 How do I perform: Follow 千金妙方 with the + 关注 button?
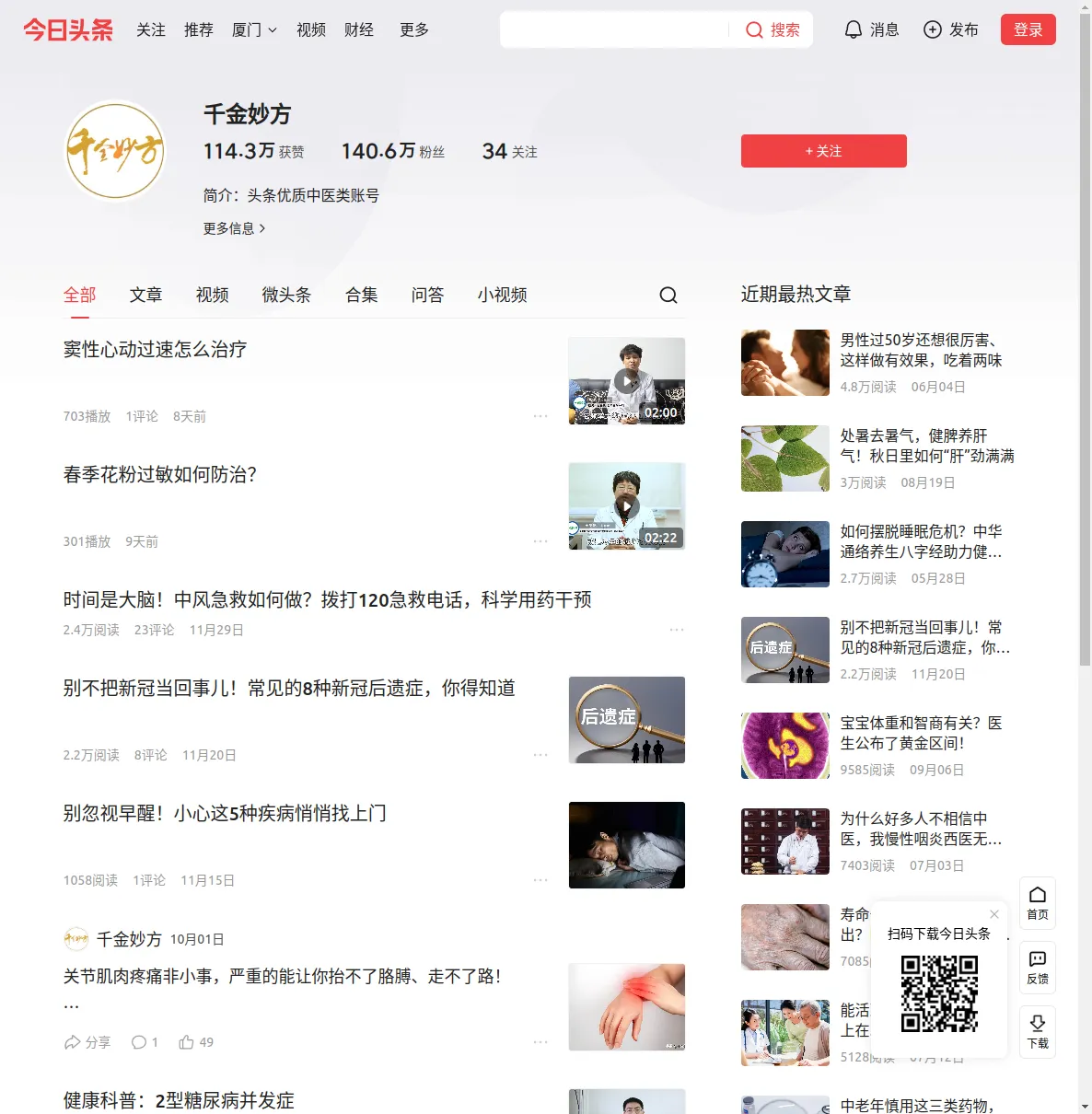(824, 151)
